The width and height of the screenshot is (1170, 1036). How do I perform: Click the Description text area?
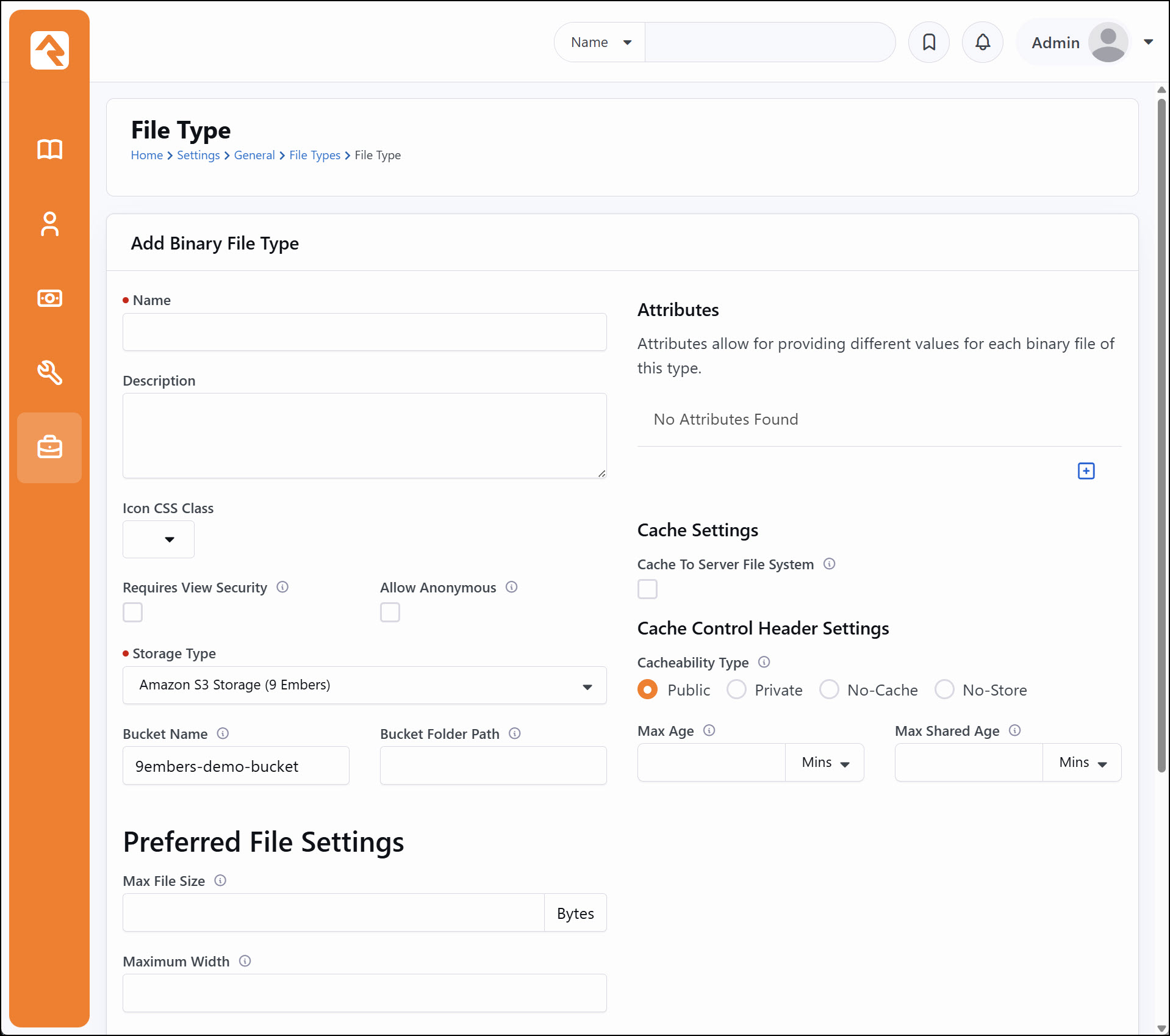click(x=365, y=436)
